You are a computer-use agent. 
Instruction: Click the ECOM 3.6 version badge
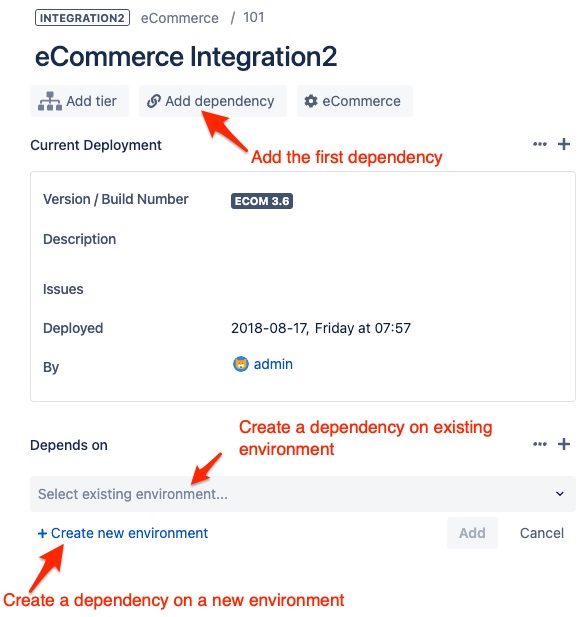(x=262, y=201)
